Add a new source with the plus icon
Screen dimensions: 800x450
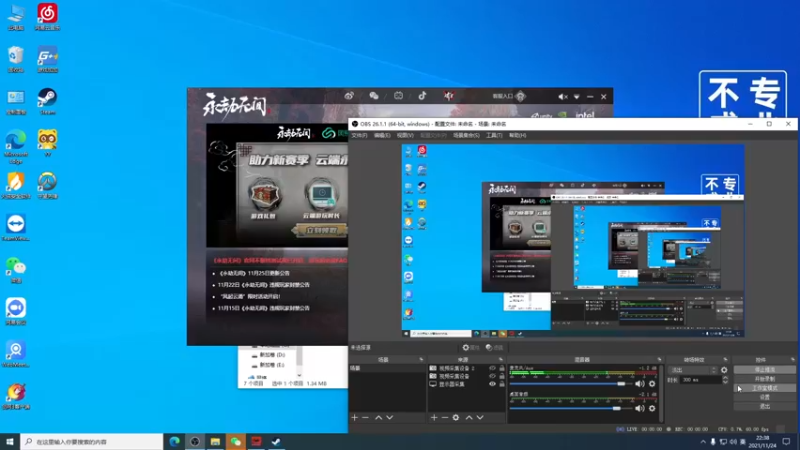point(434,417)
